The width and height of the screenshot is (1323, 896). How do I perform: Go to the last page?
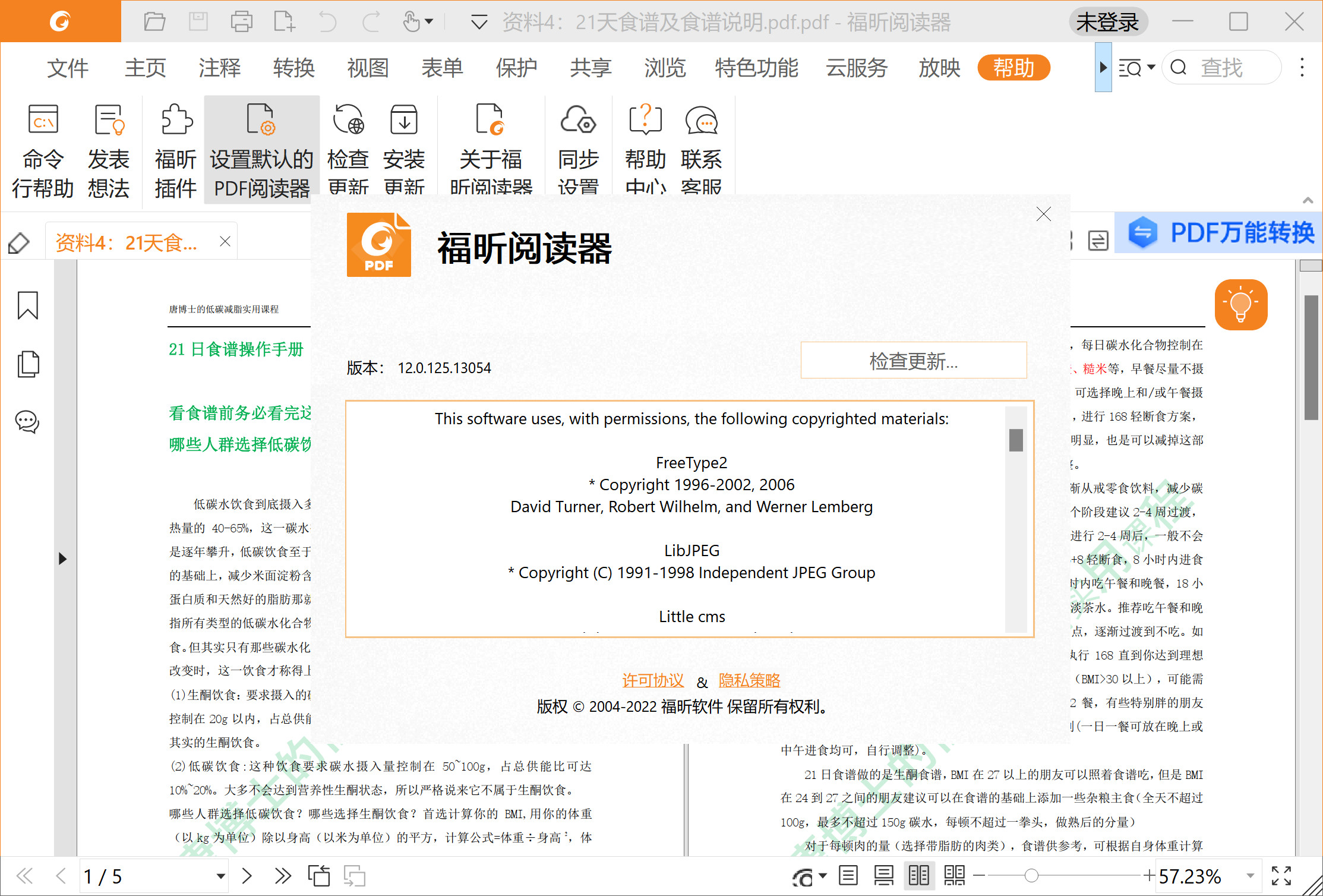[x=283, y=876]
